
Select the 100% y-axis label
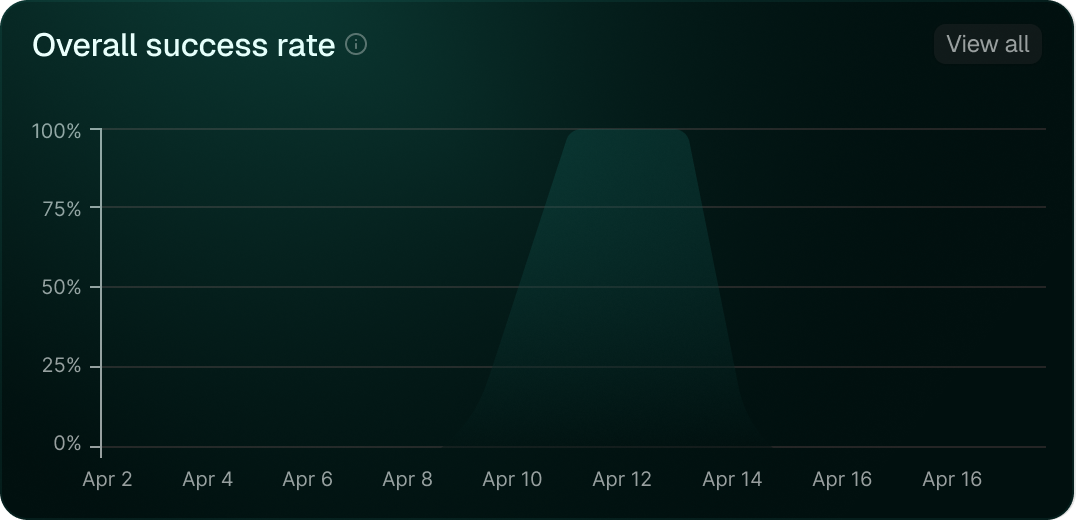[x=57, y=130]
